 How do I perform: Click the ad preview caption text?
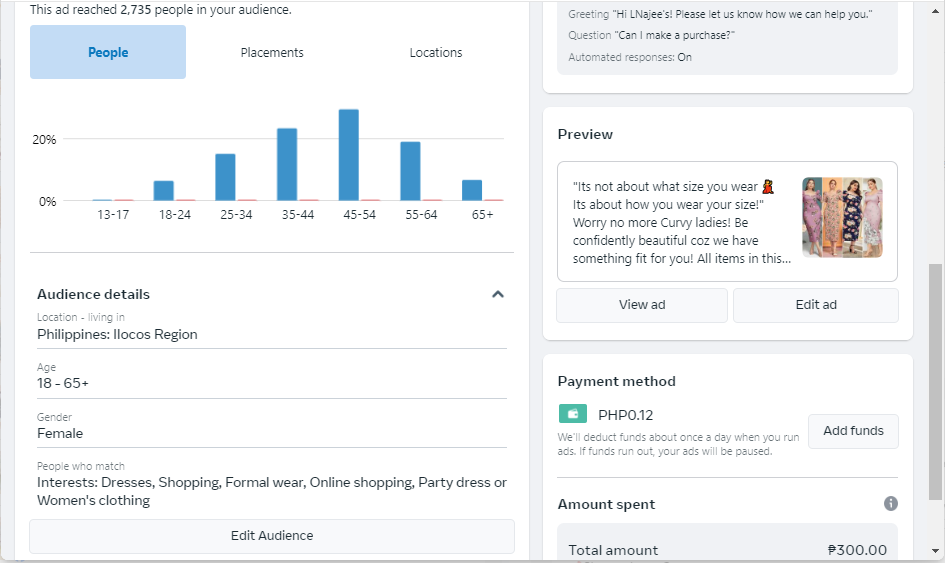678,222
